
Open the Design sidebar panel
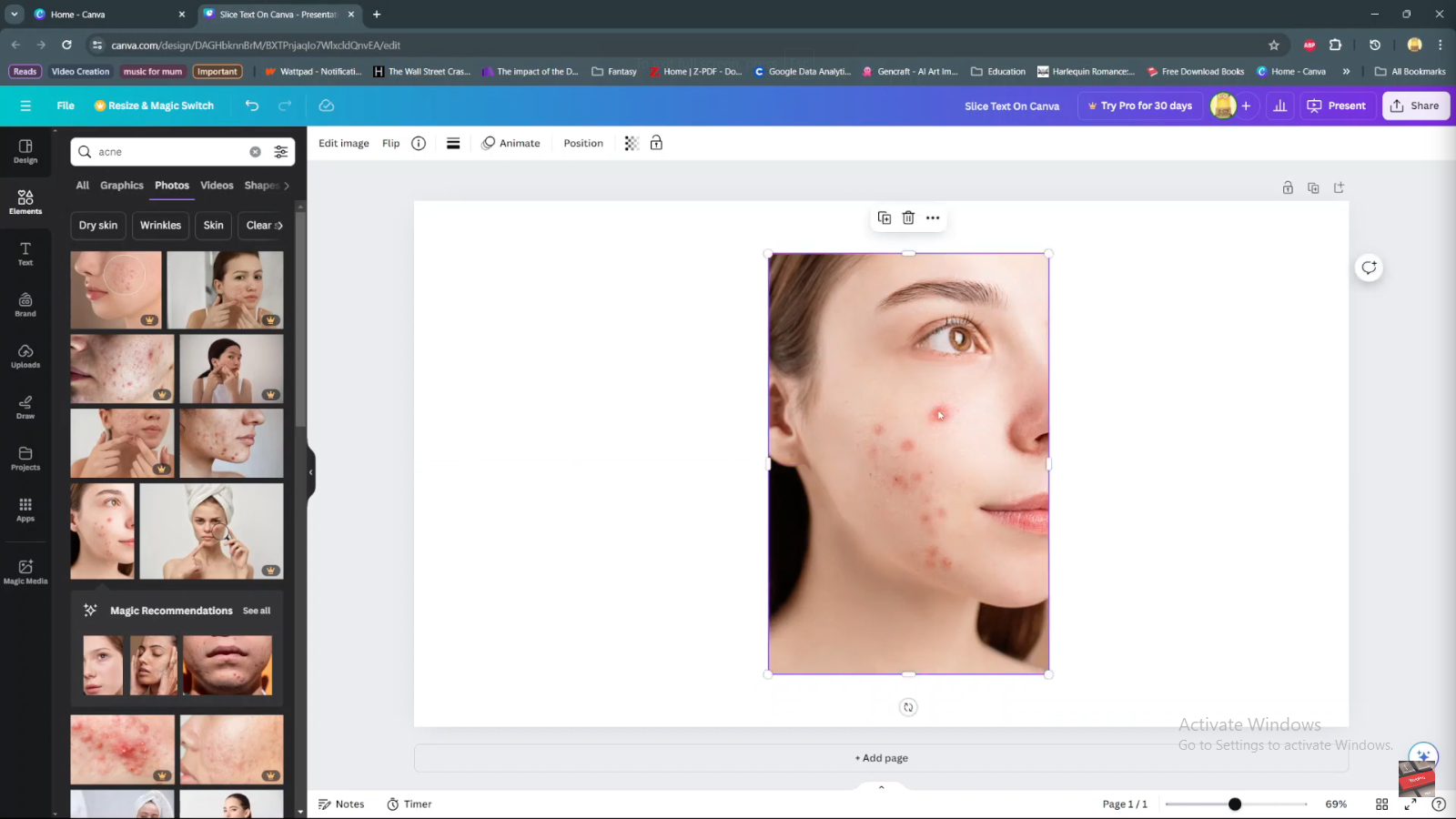pyautogui.click(x=25, y=151)
